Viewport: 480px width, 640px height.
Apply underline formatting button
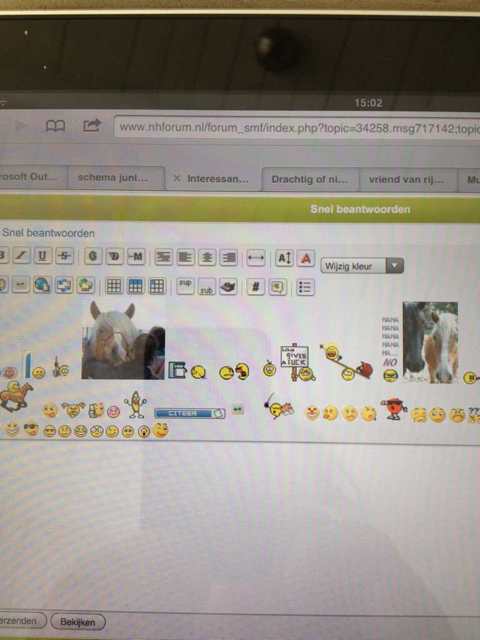click(42, 256)
